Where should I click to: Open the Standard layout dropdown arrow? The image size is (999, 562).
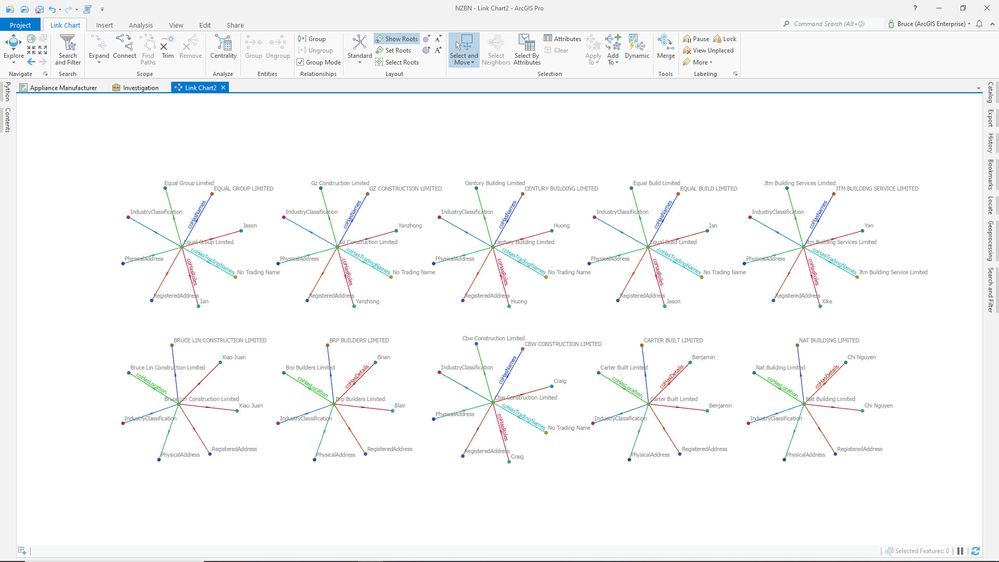(359, 62)
